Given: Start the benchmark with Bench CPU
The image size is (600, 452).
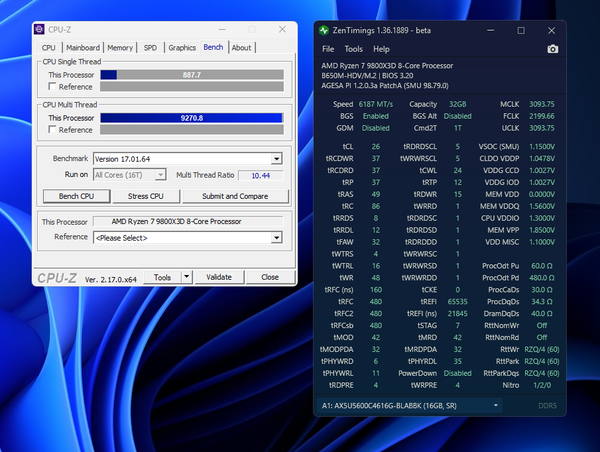Looking at the screenshot, I should (75, 196).
